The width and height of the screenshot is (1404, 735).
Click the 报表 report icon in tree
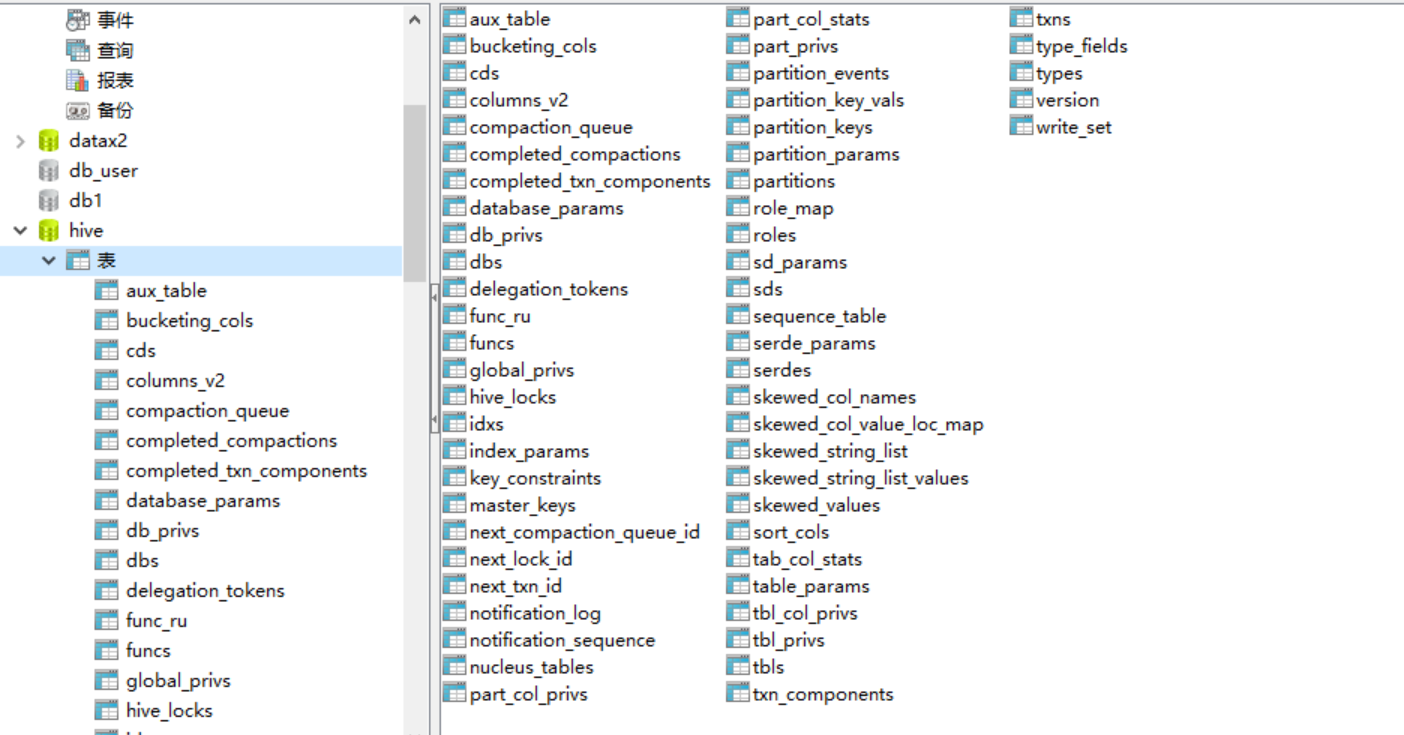pyautogui.click(x=78, y=80)
